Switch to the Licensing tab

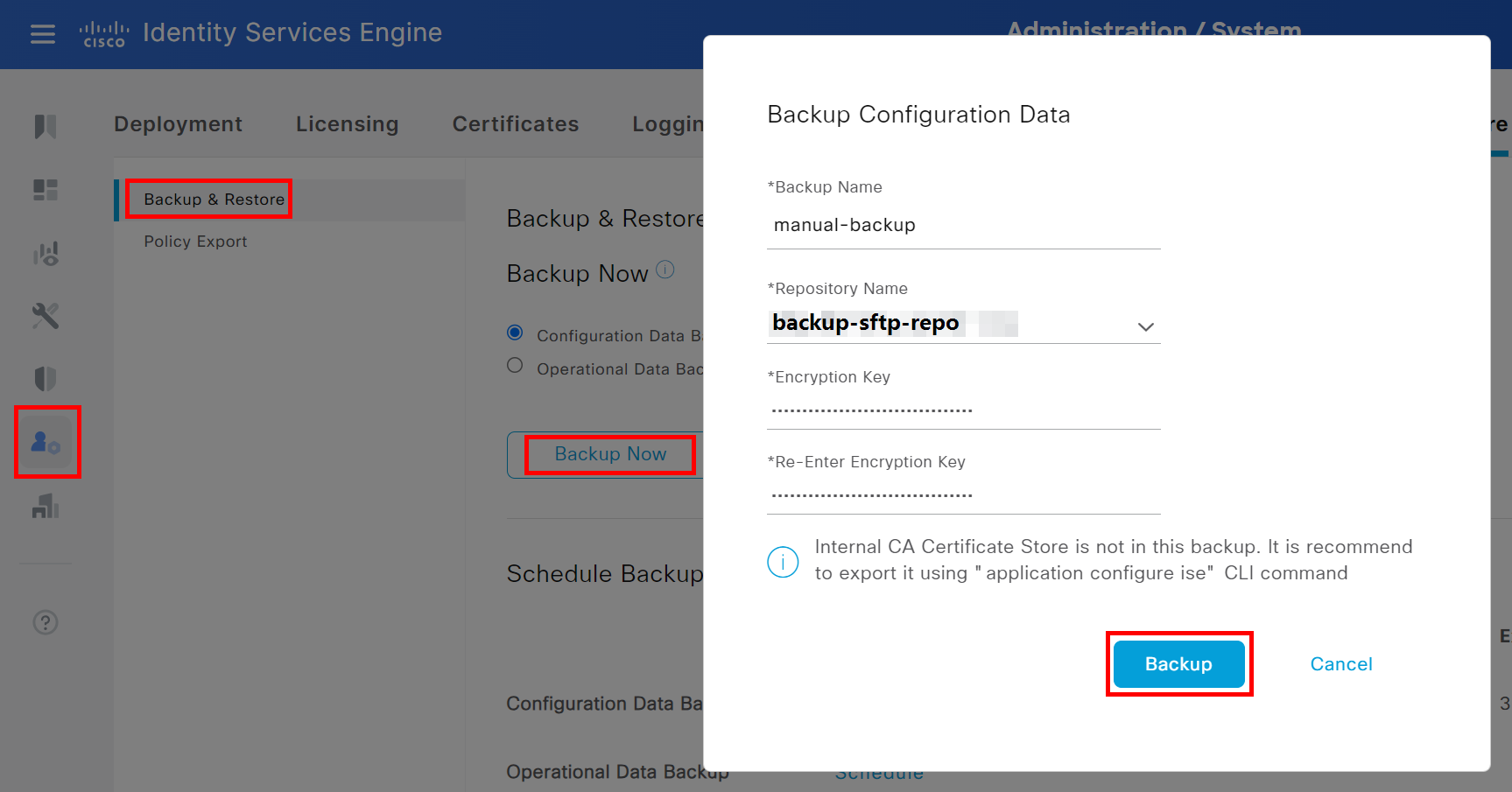(347, 124)
